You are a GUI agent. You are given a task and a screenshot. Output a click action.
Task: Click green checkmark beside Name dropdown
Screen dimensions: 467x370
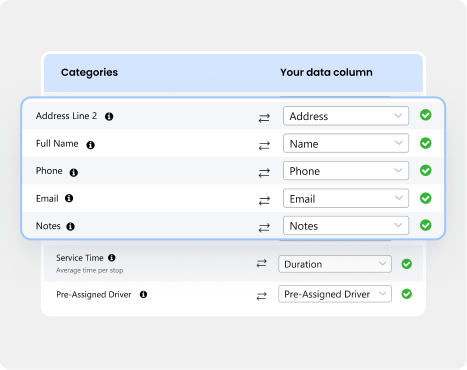pos(426,143)
